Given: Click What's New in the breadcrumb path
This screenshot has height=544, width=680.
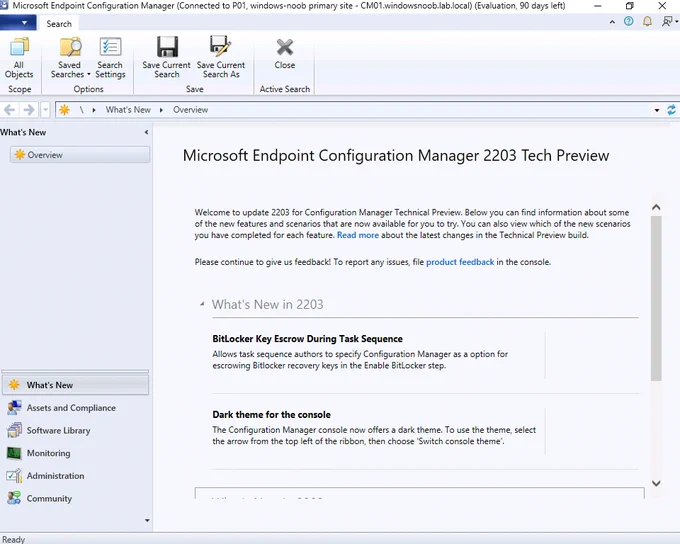Looking at the screenshot, I should pyautogui.click(x=128, y=110).
